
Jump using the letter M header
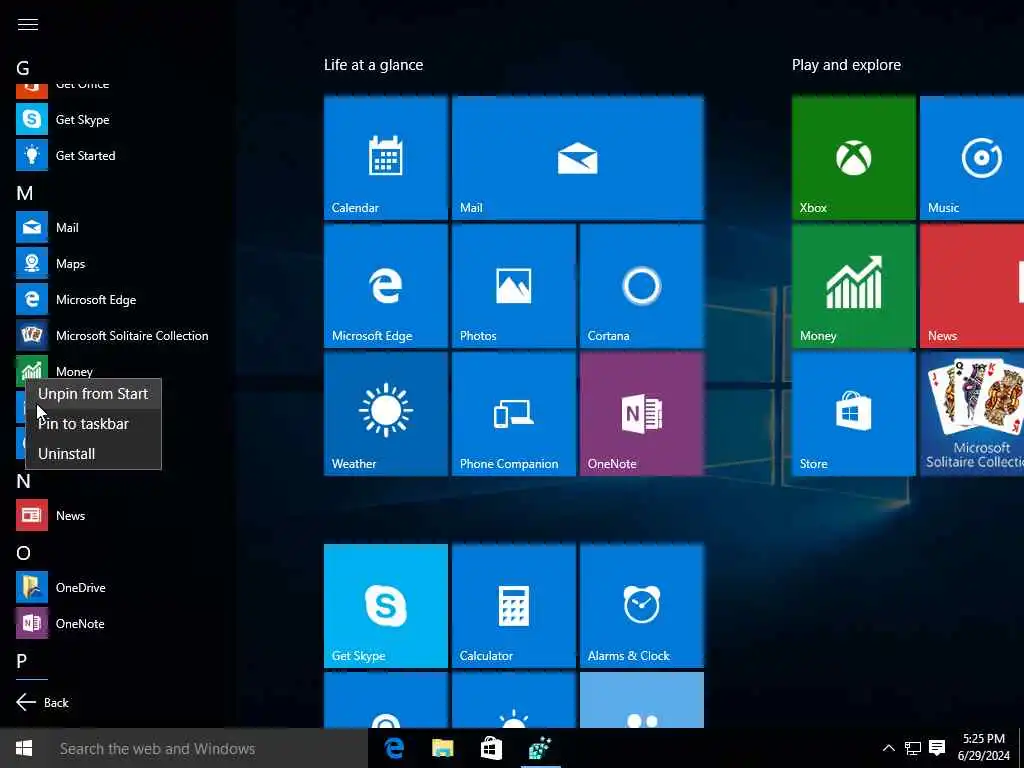24,193
